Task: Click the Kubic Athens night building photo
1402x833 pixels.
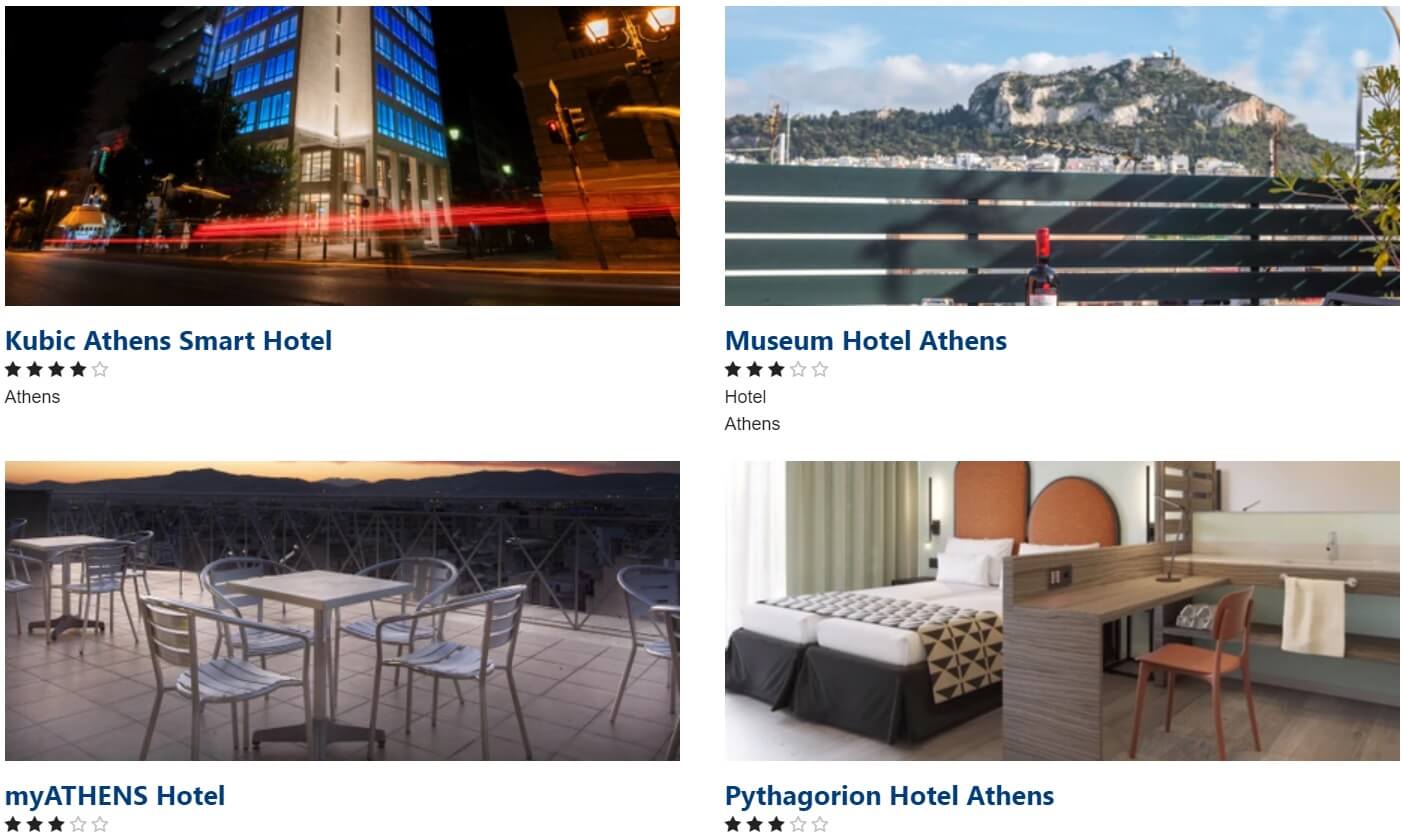Action: (x=342, y=155)
